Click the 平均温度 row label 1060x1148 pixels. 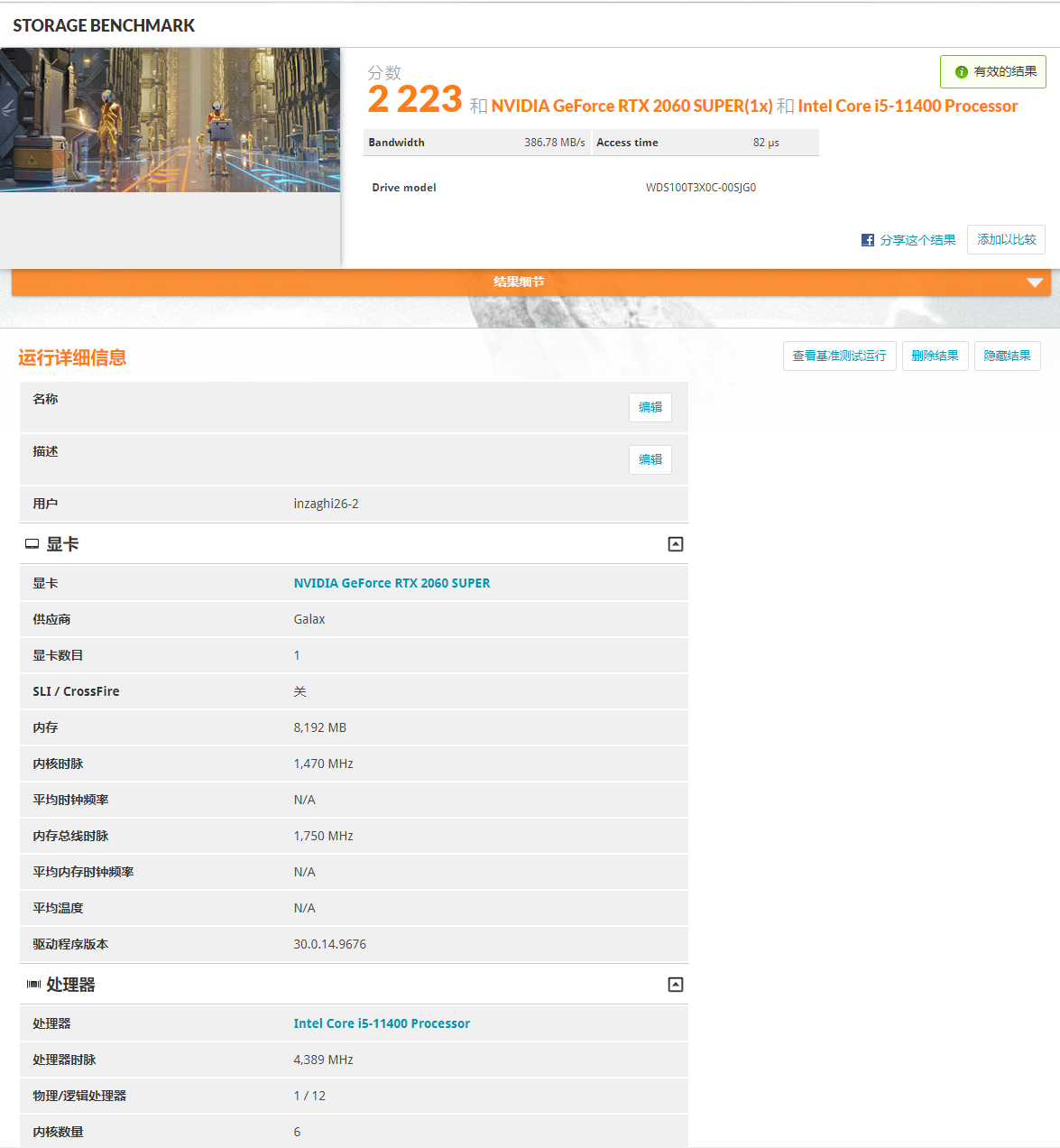[58, 908]
